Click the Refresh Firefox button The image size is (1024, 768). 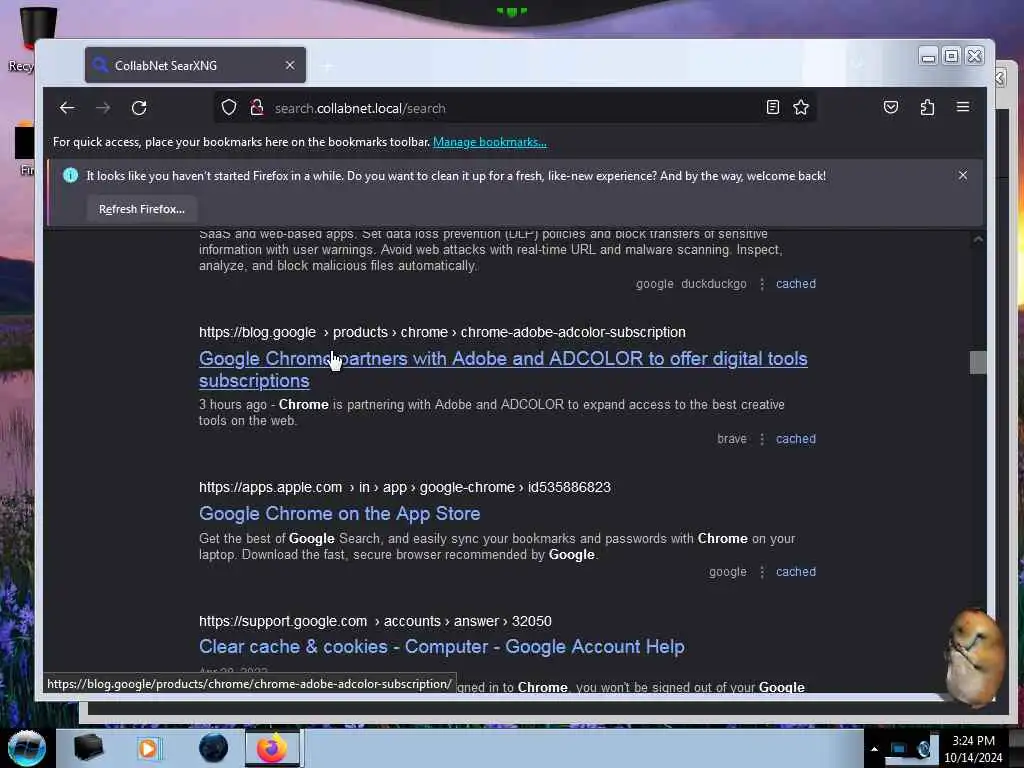142,209
